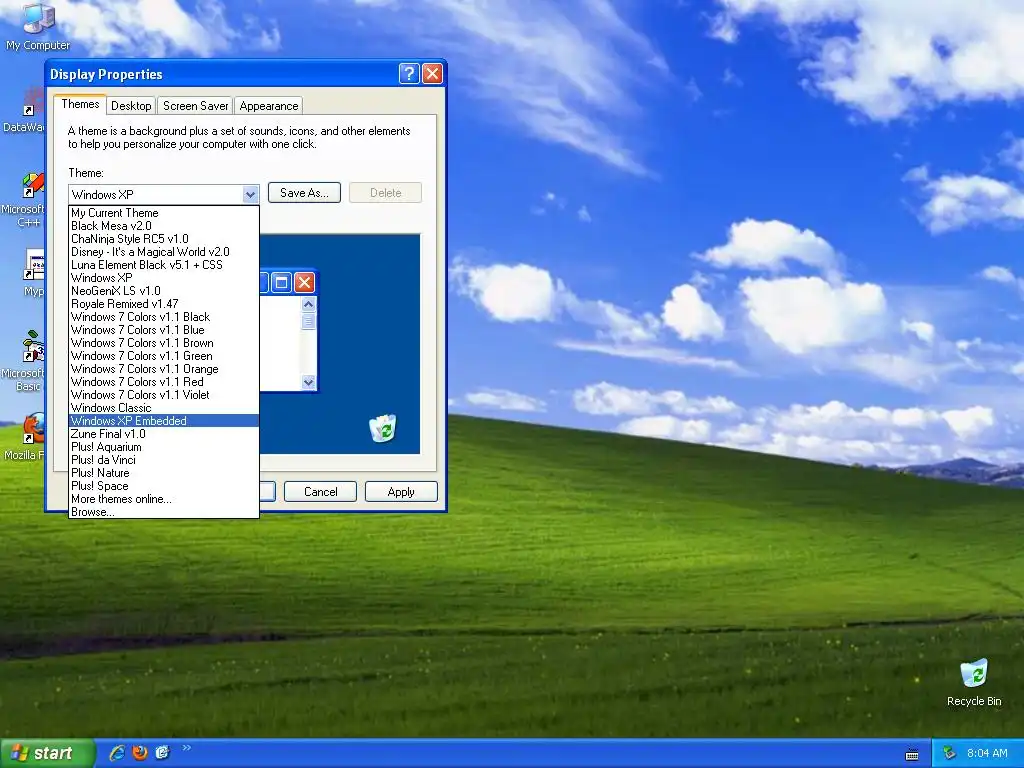Image resolution: width=1024 pixels, height=768 pixels.
Task: Open More themes online... entry
Action: click(164, 500)
